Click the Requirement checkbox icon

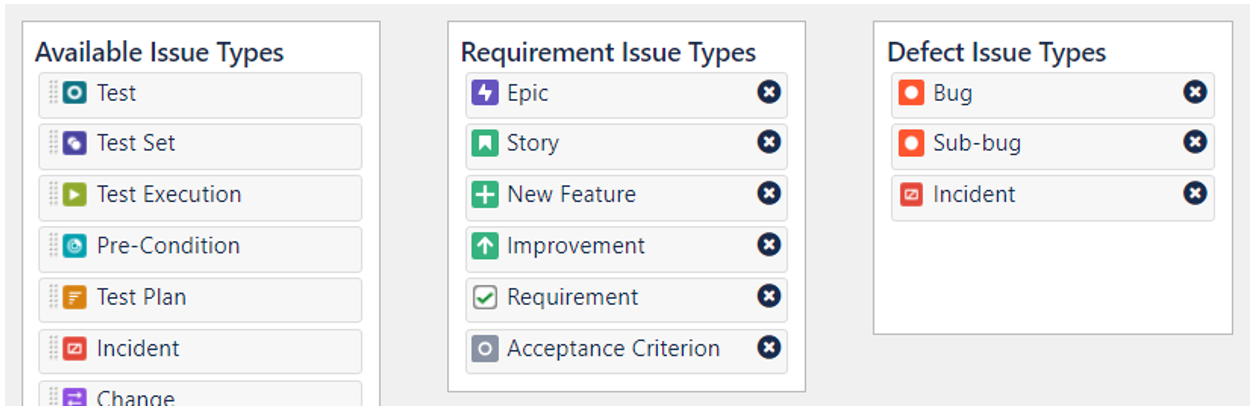(484, 298)
